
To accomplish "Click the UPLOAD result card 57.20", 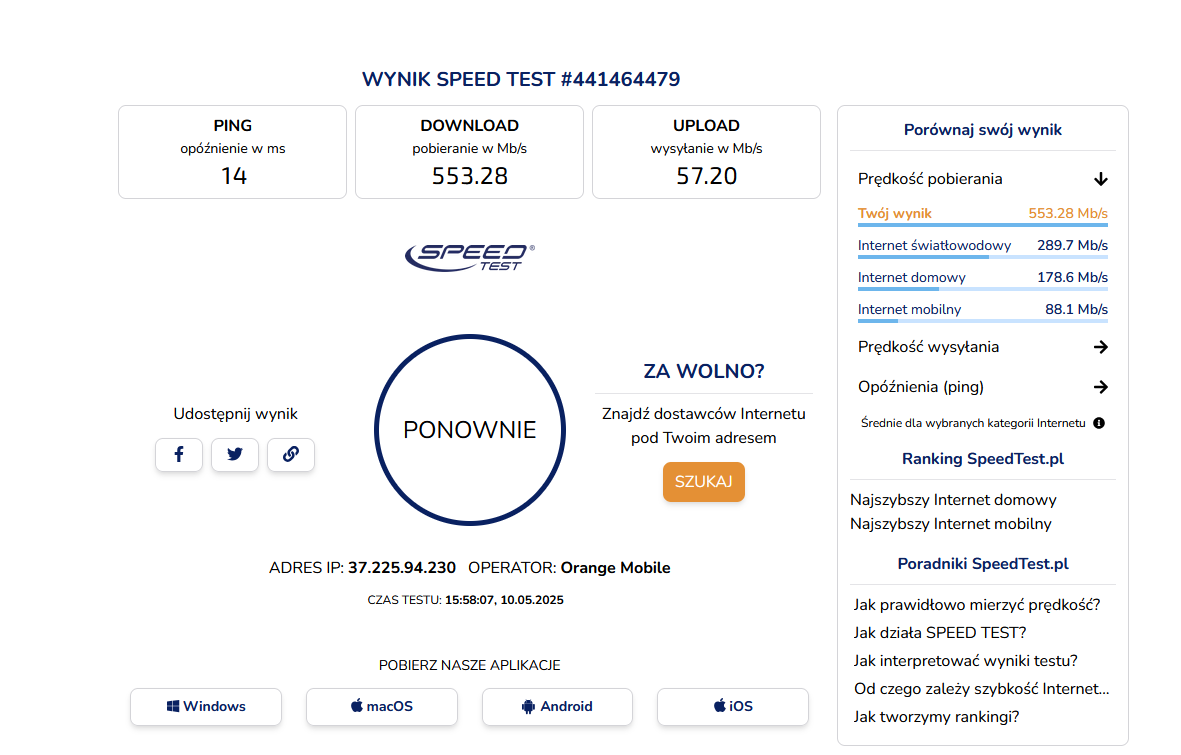I will 706,152.
